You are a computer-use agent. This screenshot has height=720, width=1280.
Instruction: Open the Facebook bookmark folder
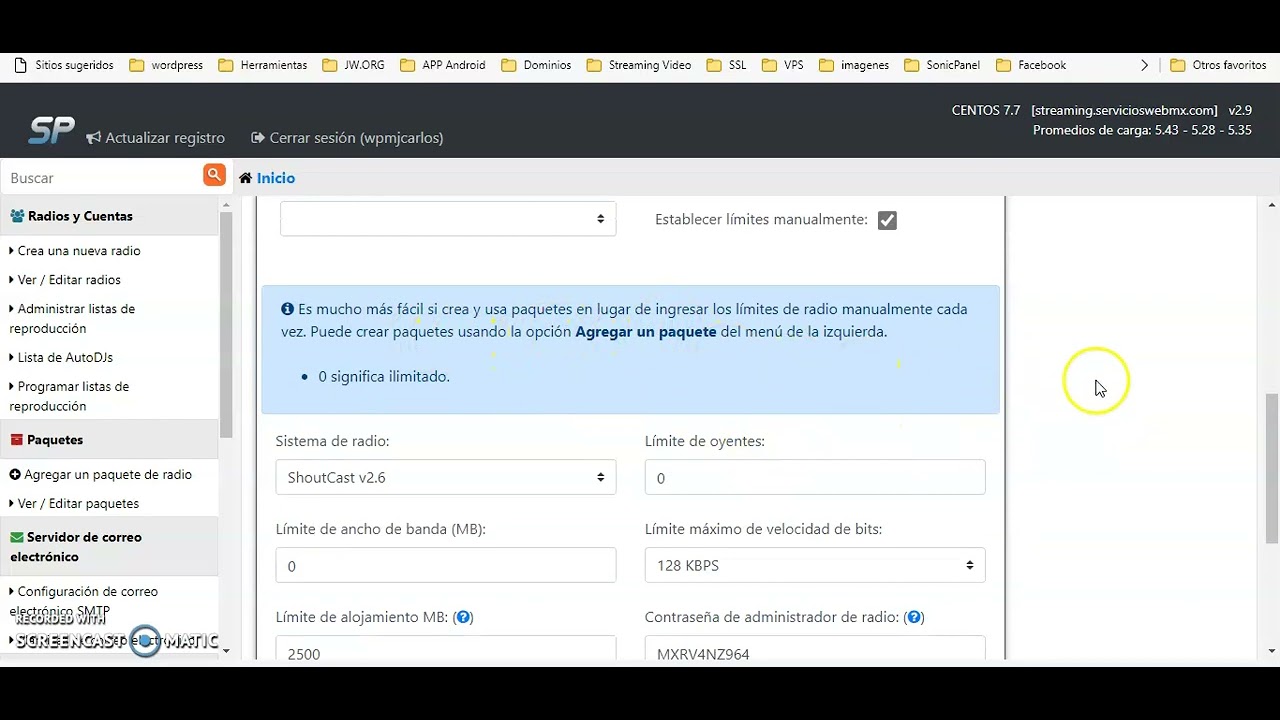coord(1031,65)
